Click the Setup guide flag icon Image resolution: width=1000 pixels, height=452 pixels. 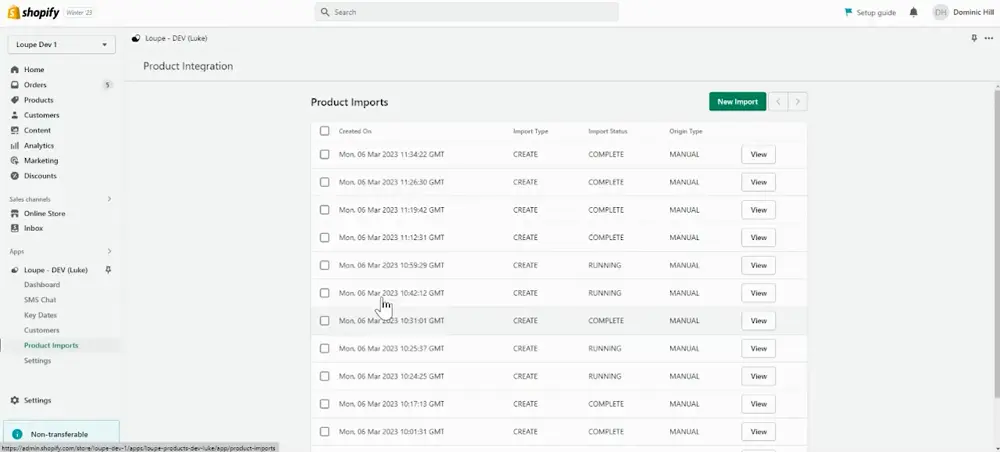pos(848,12)
